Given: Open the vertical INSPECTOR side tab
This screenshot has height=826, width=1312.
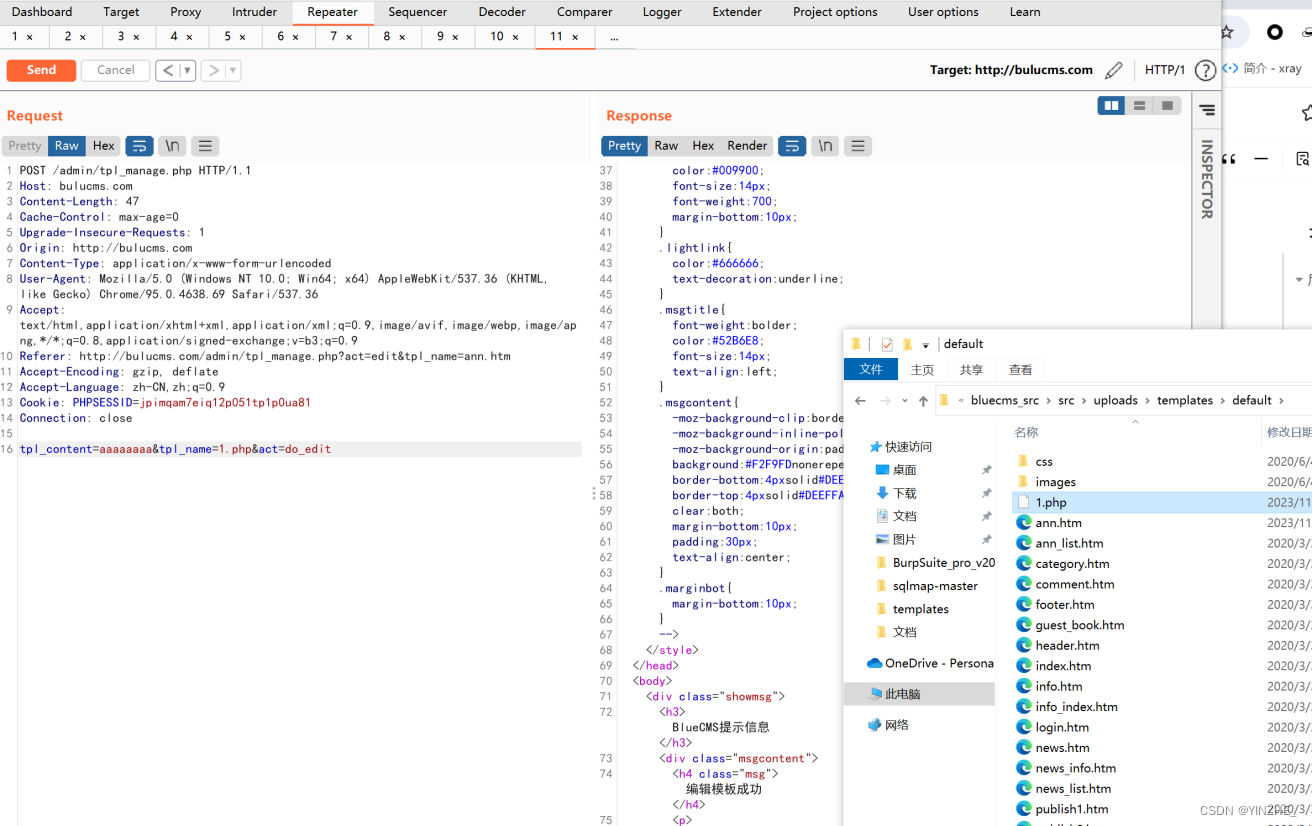Looking at the screenshot, I should coord(1207,180).
